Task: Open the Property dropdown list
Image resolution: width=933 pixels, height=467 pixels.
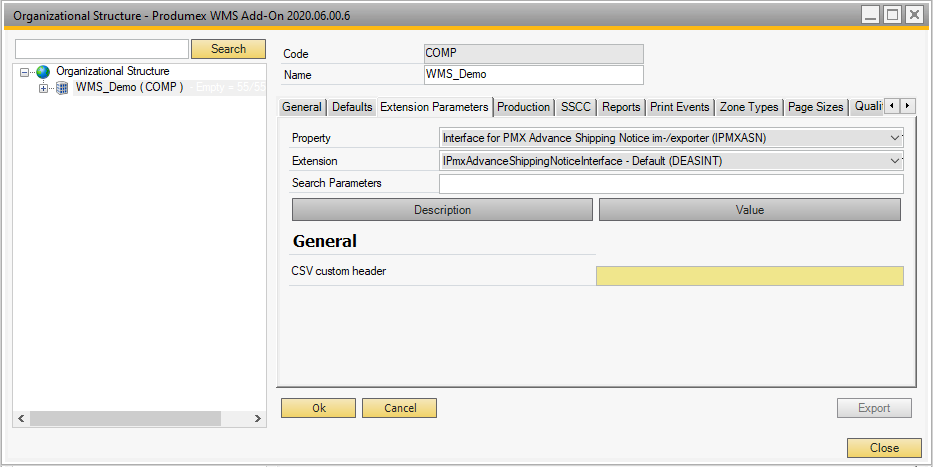Action: tap(895, 138)
